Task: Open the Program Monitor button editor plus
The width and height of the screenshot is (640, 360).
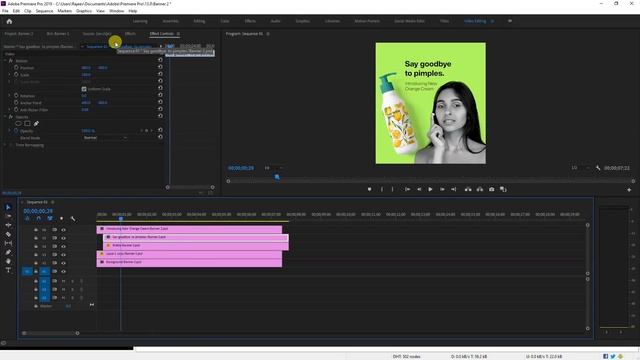Action: [x=629, y=190]
